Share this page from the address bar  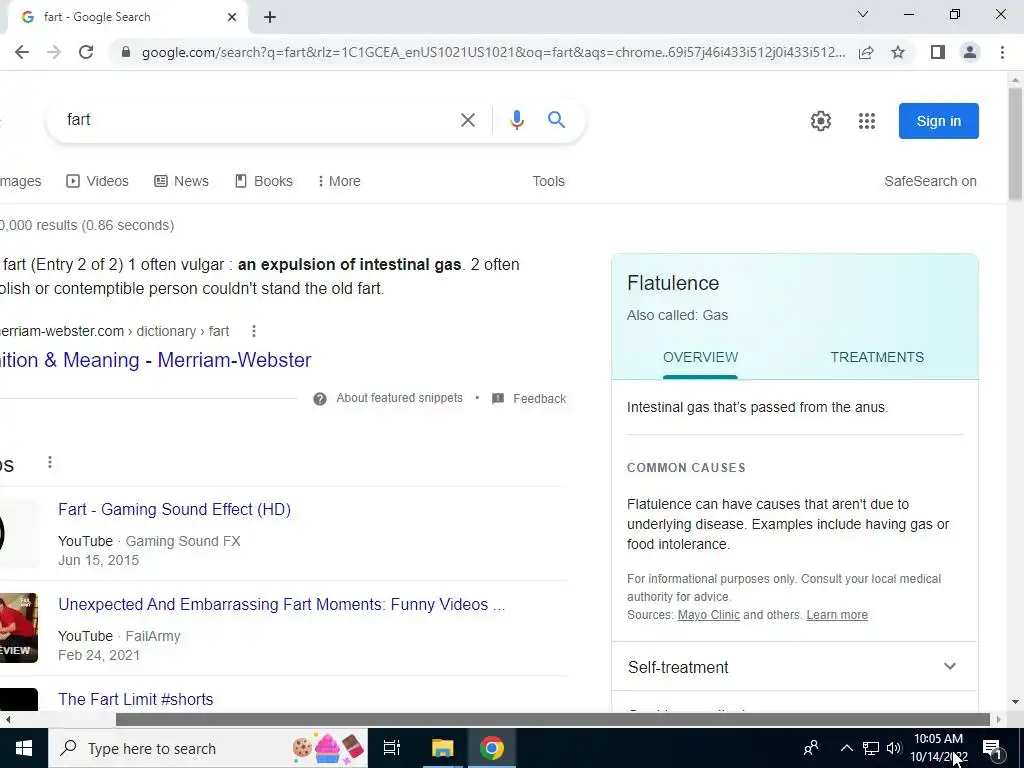[866, 52]
